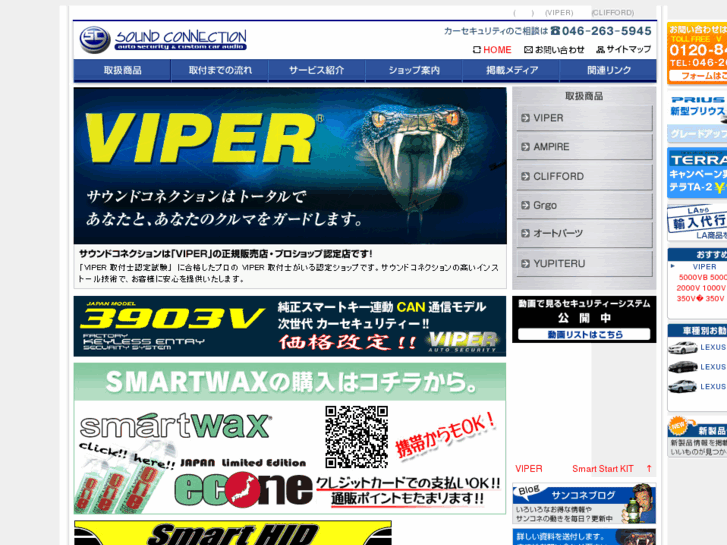Click the arrow icon beside AMPIRE
Screen dimensions: 727x545
525,147
